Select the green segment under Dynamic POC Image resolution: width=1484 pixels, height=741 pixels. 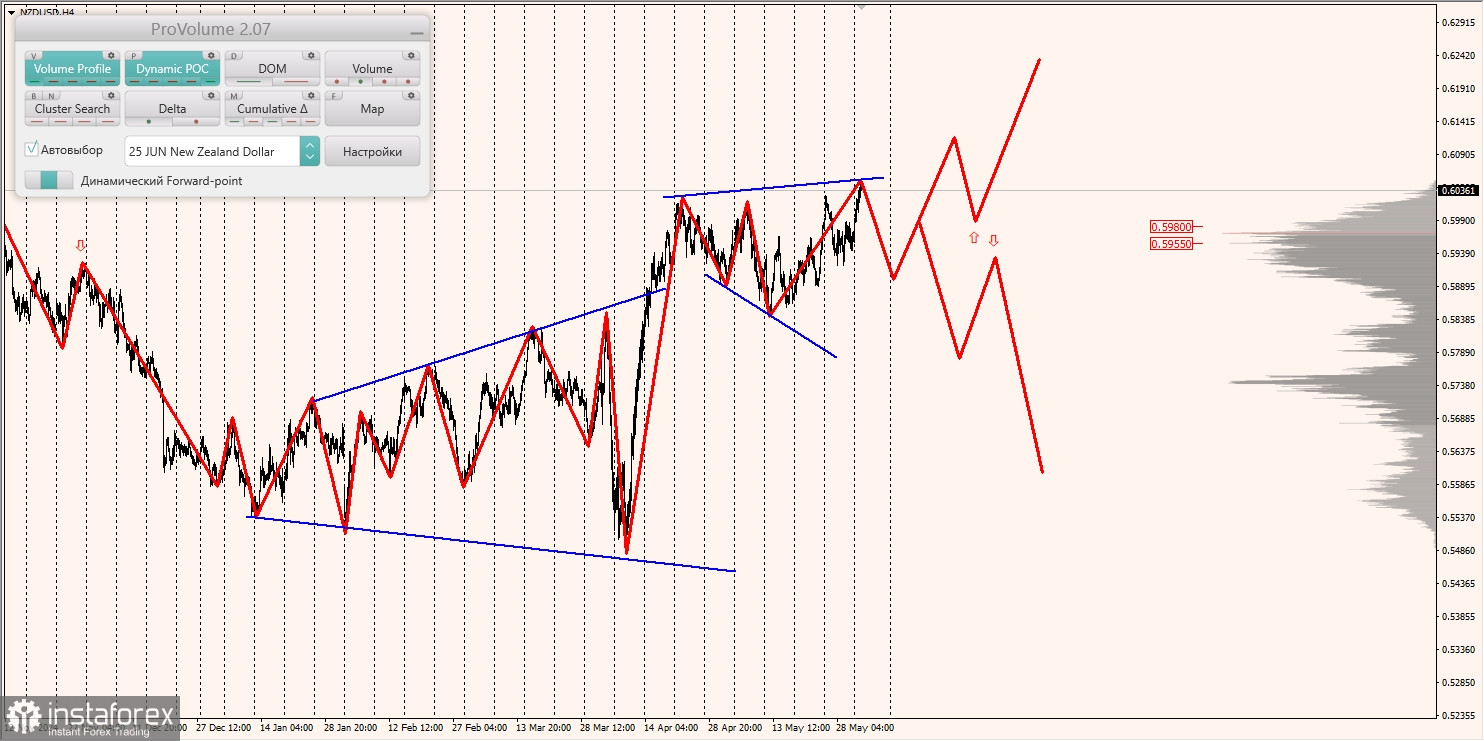coord(210,81)
